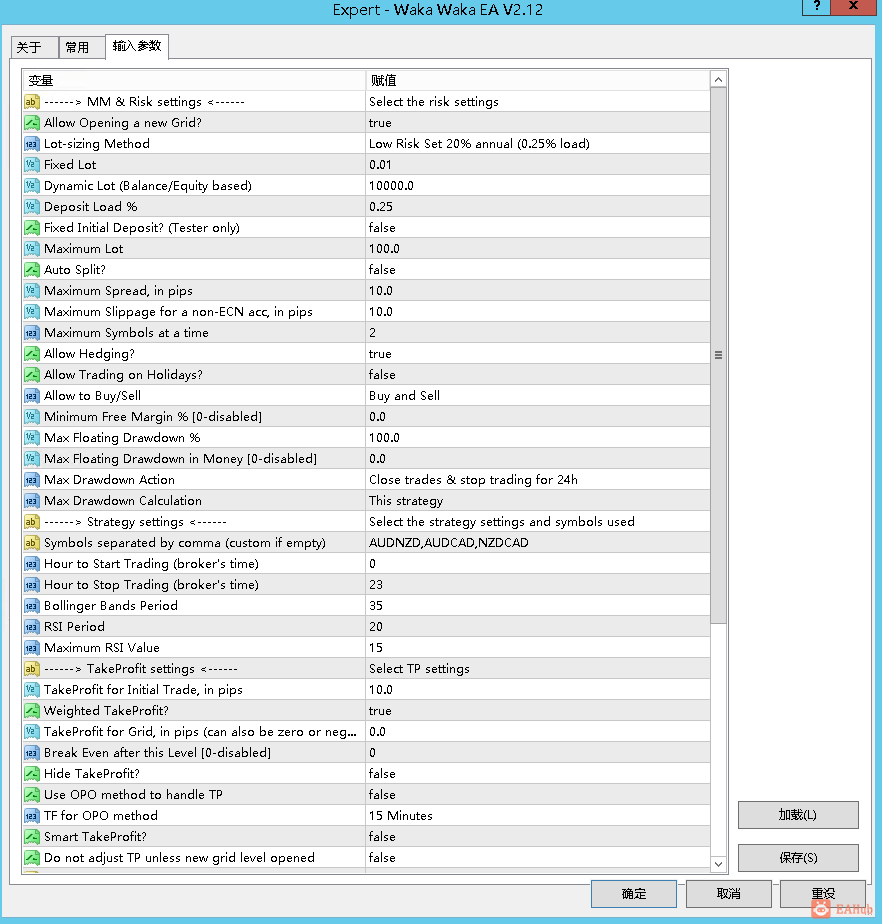Click the icon beside Dynamic Lot row
The image size is (882, 924).
(x=32, y=186)
